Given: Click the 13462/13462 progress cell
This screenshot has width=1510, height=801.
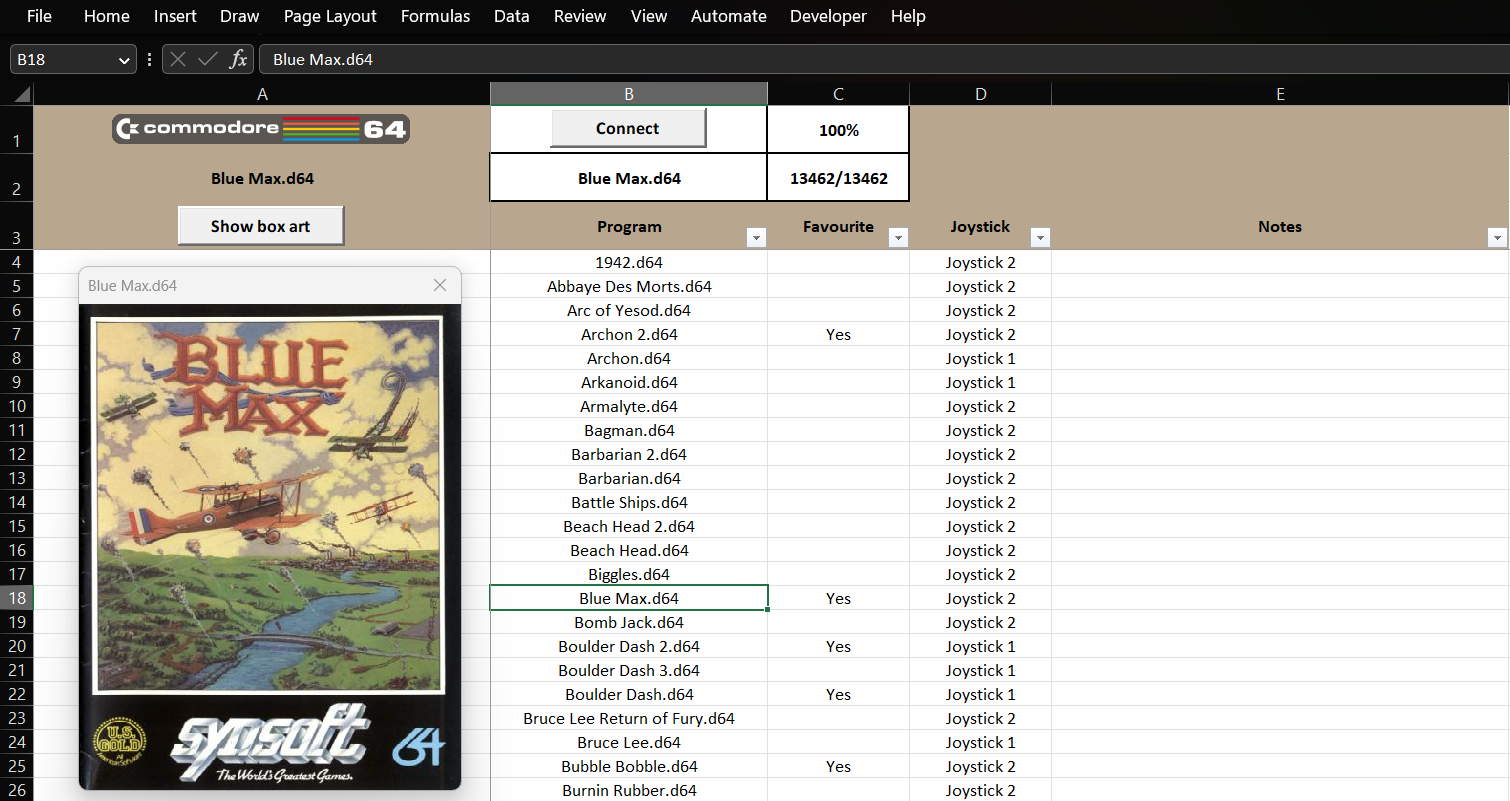Looking at the screenshot, I should 838,177.
